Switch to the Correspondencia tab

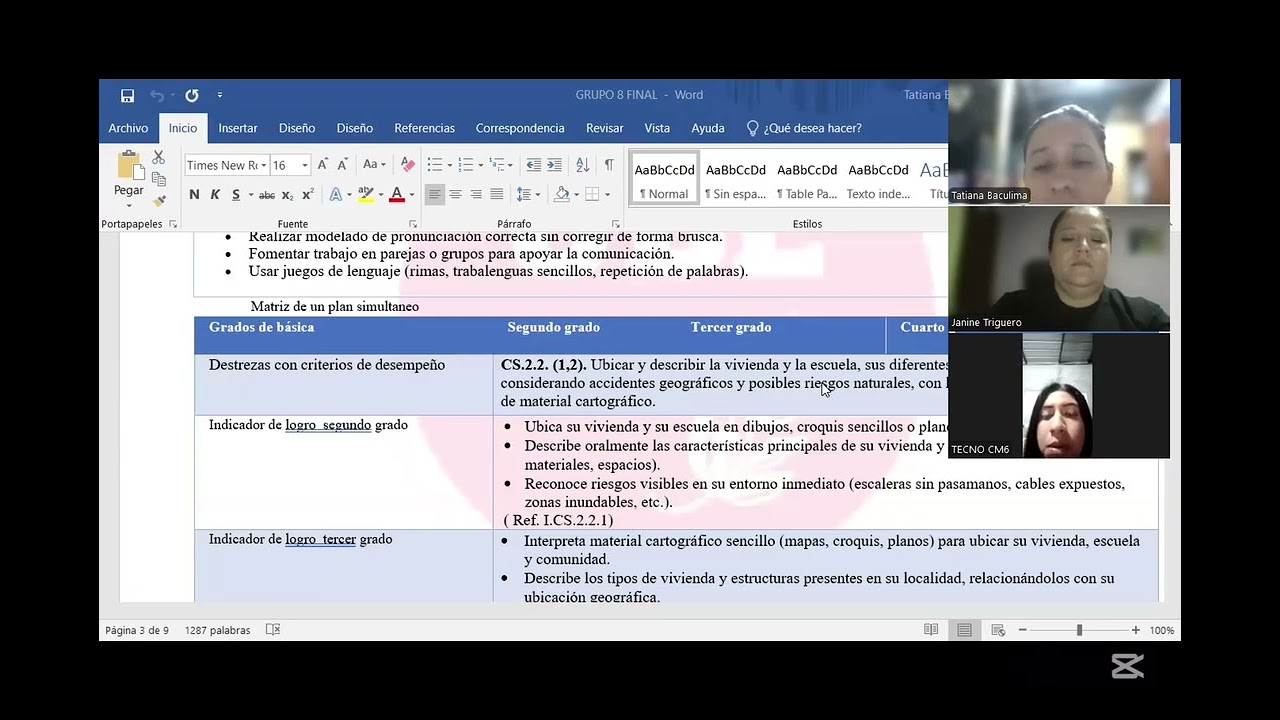click(520, 128)
